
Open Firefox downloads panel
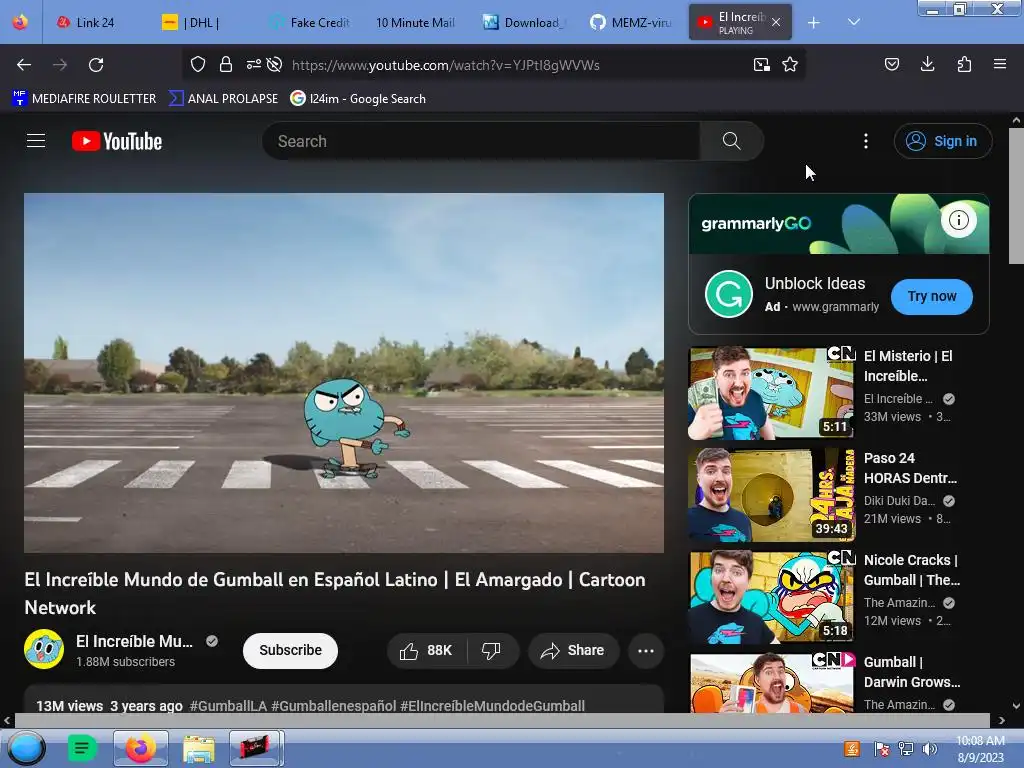927,64
